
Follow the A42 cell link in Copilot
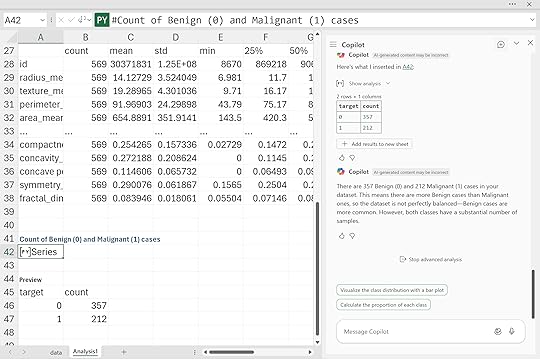[407, 67]
